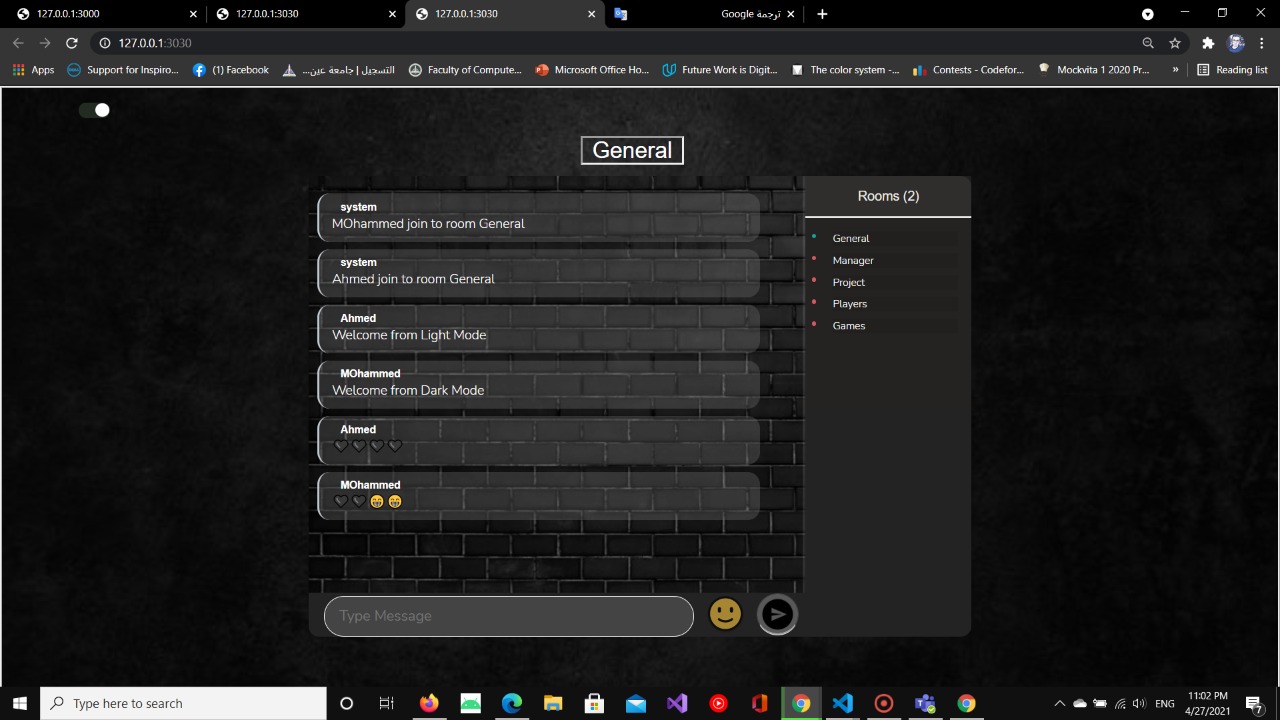Close the Google Translate tab
The width and height of the screenshot is (1280, 720).
click(791, 14)
